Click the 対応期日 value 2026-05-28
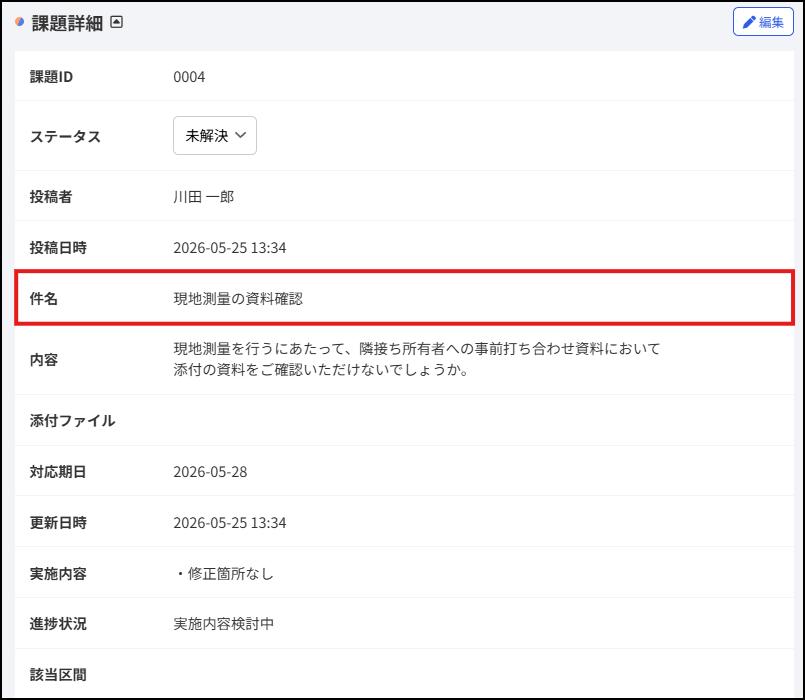Viewport: 805px width, 700px height. [x=210, y=472]
